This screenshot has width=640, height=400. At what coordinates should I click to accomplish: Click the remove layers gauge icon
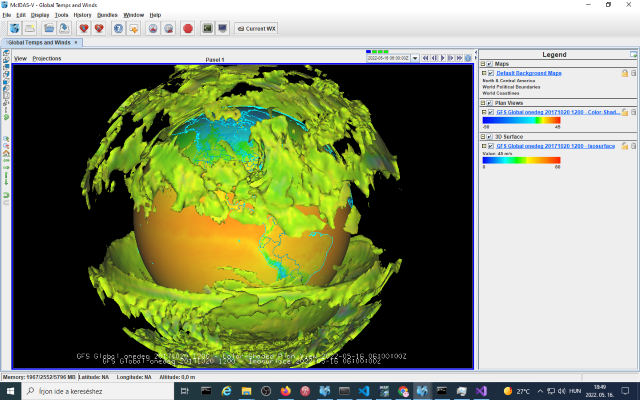click(153, 29)
